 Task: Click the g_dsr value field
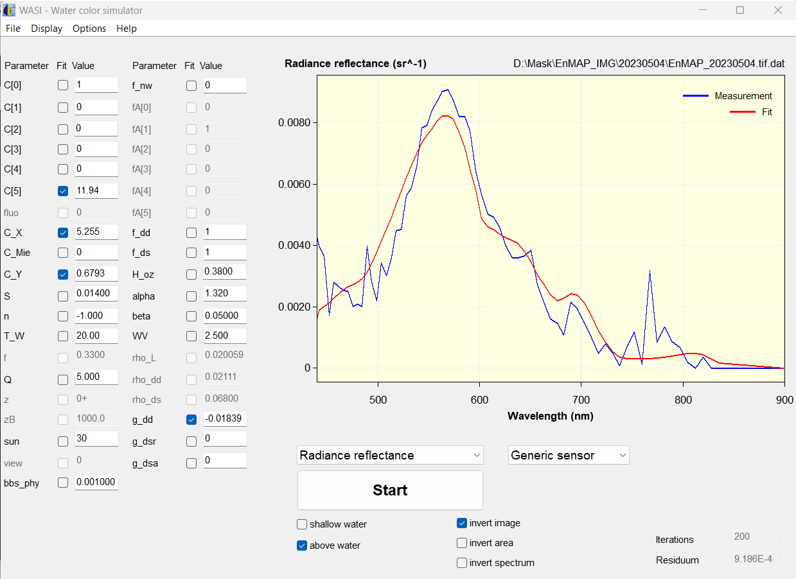225,438
